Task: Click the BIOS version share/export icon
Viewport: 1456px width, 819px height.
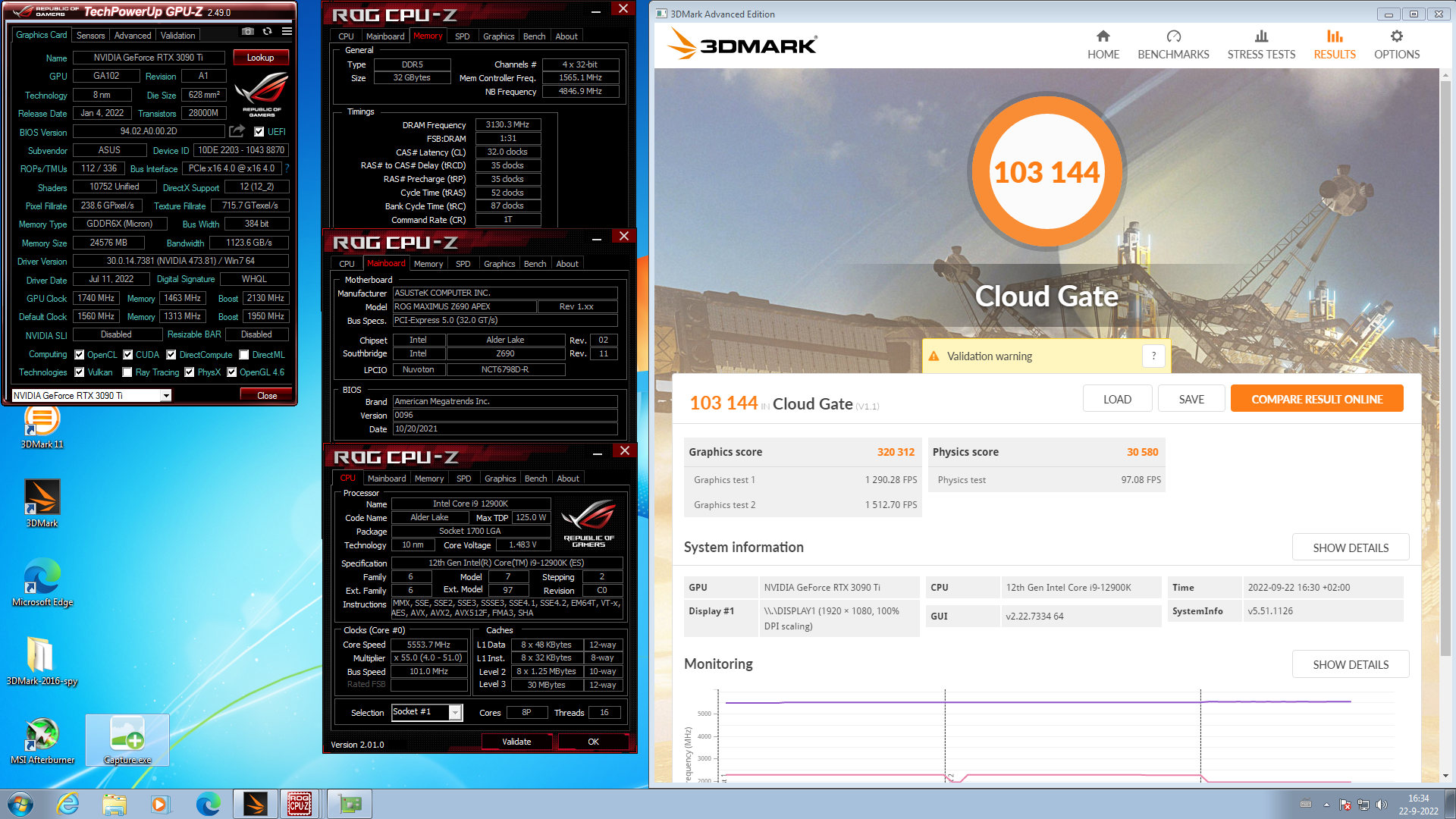Action: tap(237, 131)
